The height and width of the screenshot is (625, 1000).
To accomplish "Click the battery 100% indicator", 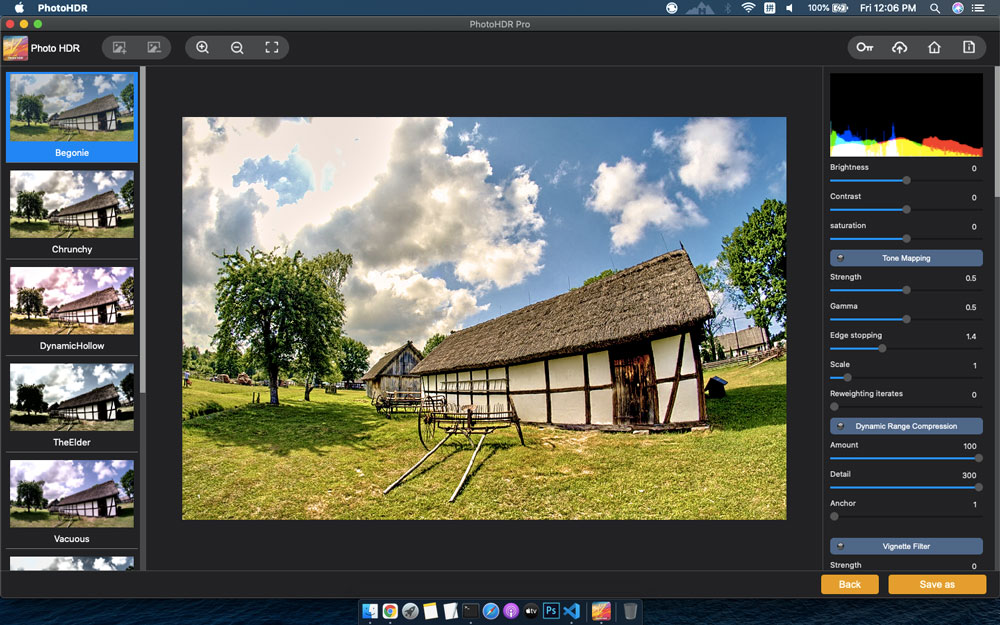I will pos(827,8).
